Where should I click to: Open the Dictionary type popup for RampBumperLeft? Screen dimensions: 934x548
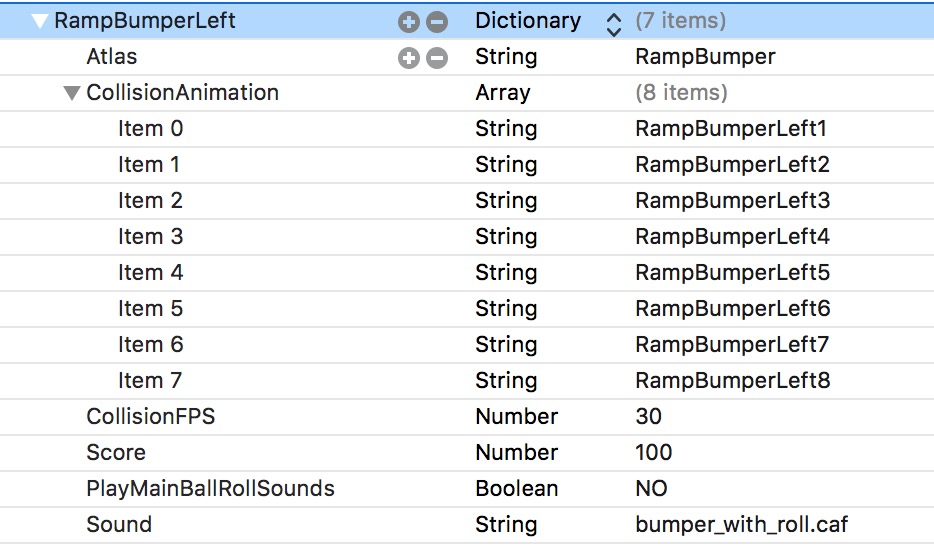(613, 22)
